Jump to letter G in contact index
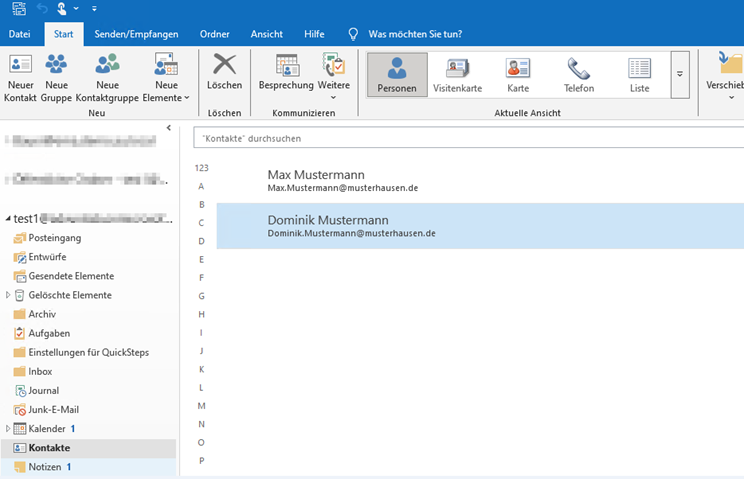Image resolution: width=744 pixels, height=479 pixels. coord(201,296)
